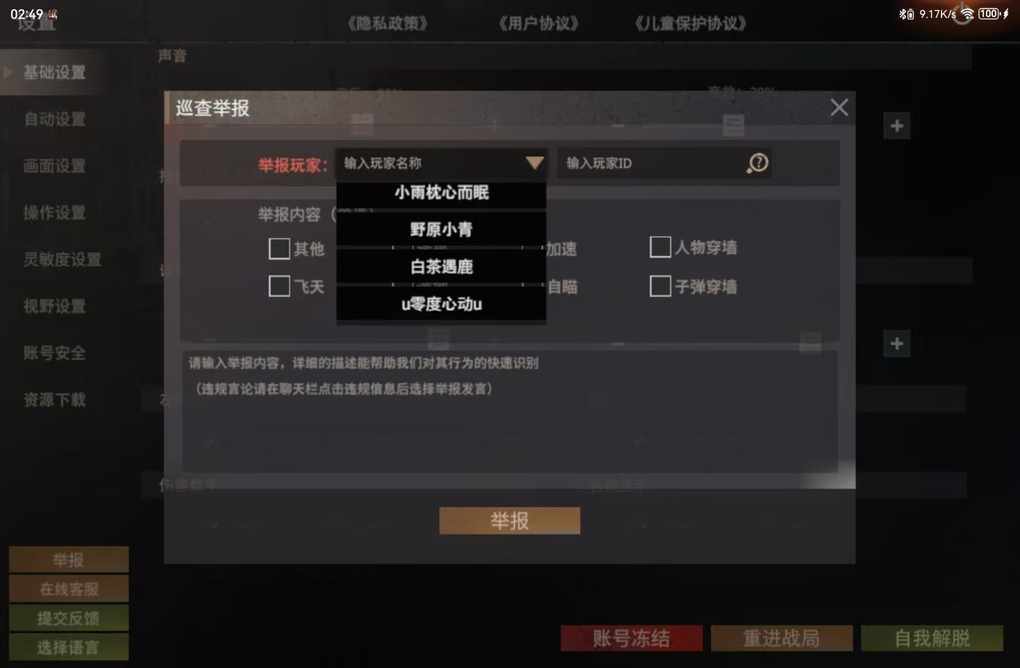Click the red 账号冻结 button
This screenshot has height=668, width=1020.
pyautogui.click(x=631, y=638)
